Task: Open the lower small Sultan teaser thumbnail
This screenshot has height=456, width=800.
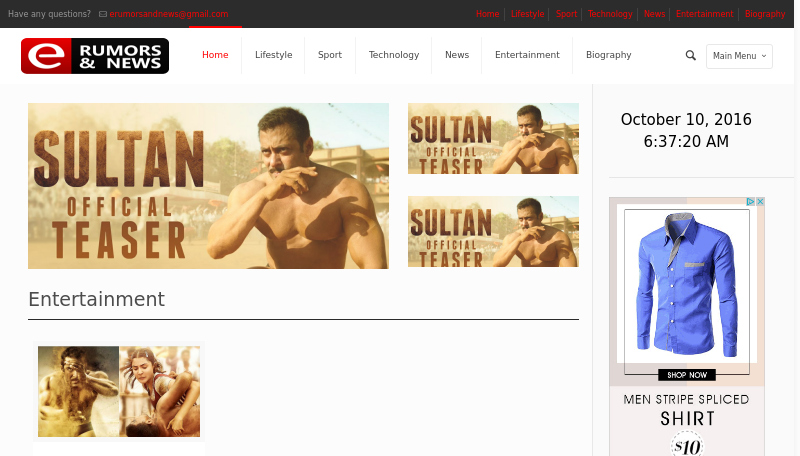Action: click(493, 232)
